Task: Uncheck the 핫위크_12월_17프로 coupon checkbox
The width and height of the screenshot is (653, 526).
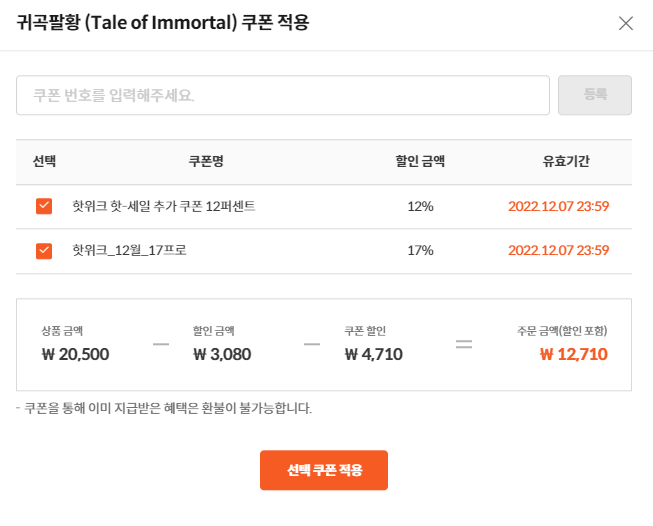Action: click(x=44, y=250)
